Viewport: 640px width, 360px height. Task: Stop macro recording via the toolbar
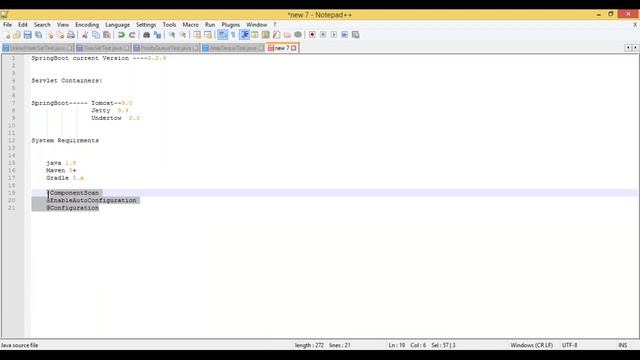click(x=323, y=35)
